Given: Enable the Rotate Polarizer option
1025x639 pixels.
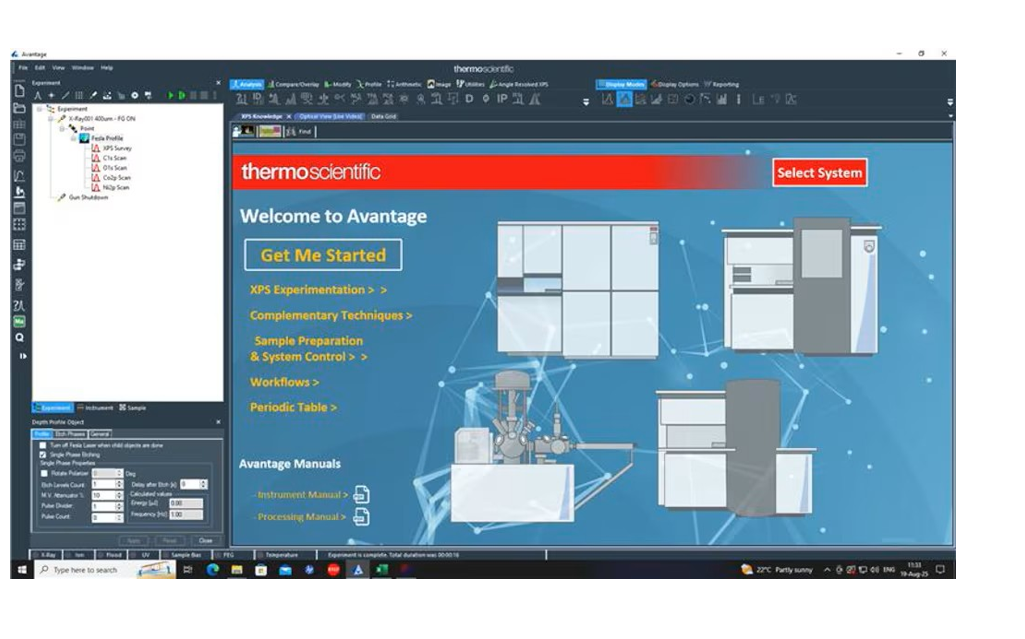Looking at the screenshot, I should click(x=43, y=474).
